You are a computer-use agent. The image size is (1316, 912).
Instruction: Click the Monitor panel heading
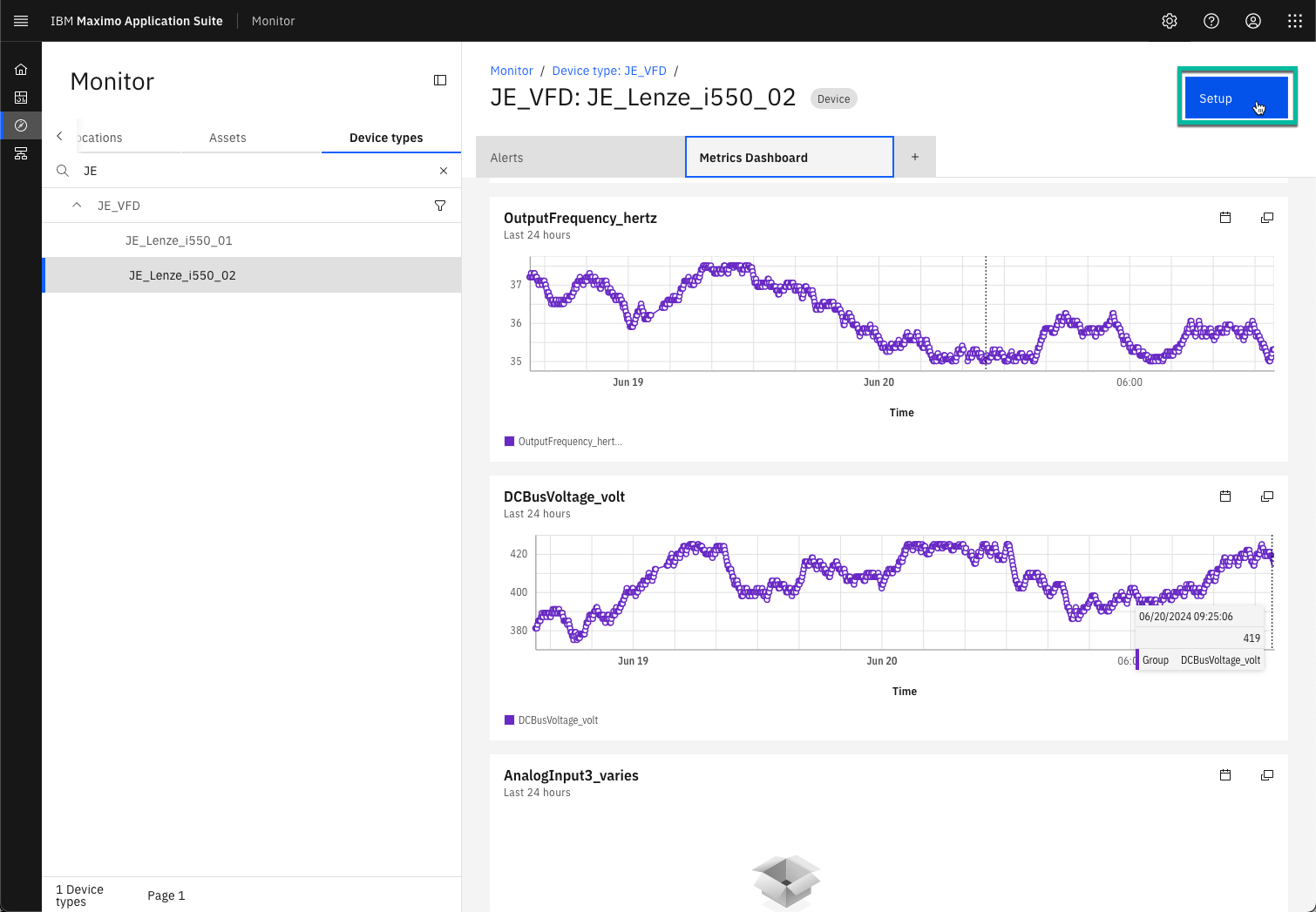click(112, 81)
